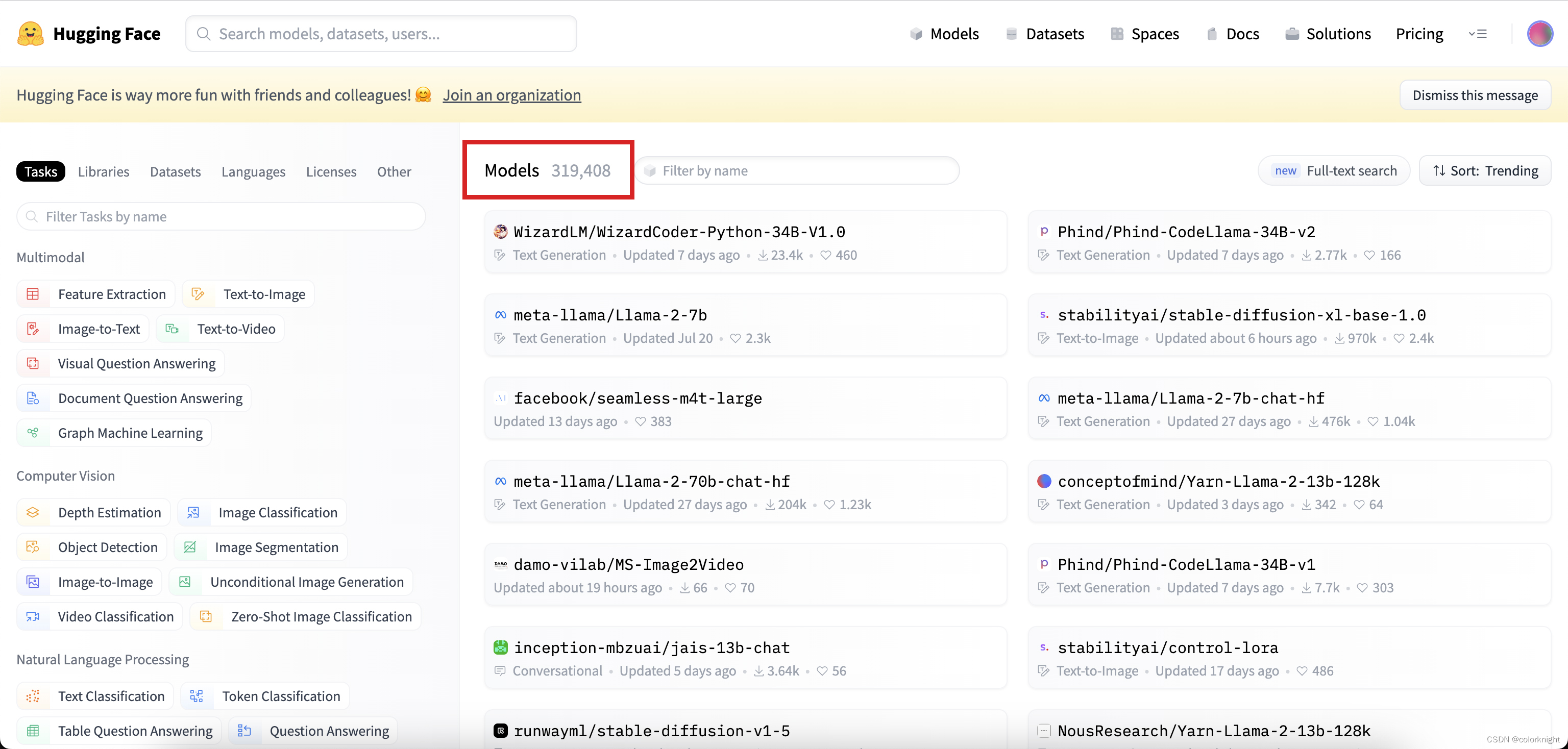This screenshot has height=749, width=1568.
Task: Click the Hugging Face logo emoji
Action: pyautogui.click(x=30, y=34)
